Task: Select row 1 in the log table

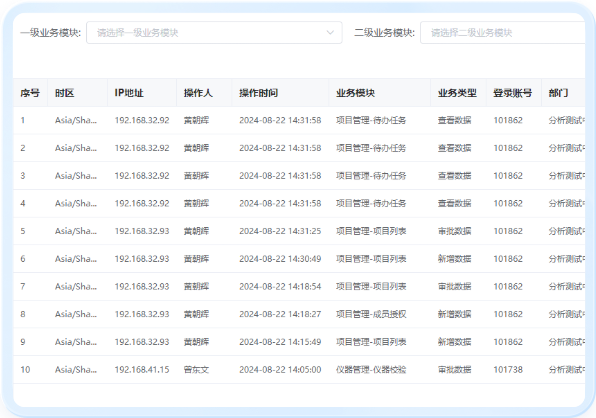Action: [x=299, y=120]
